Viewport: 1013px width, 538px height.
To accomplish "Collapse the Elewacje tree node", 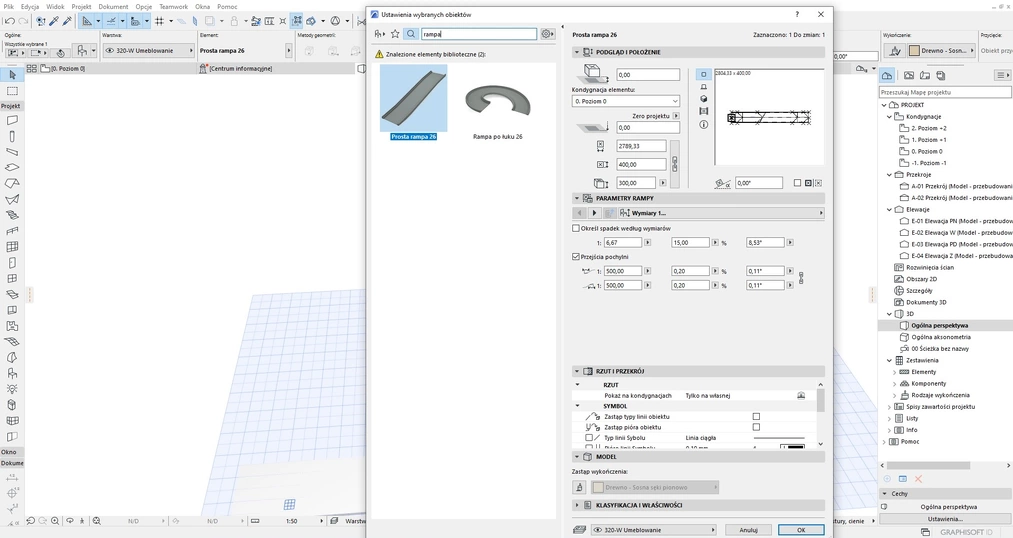I will (890, 210).
